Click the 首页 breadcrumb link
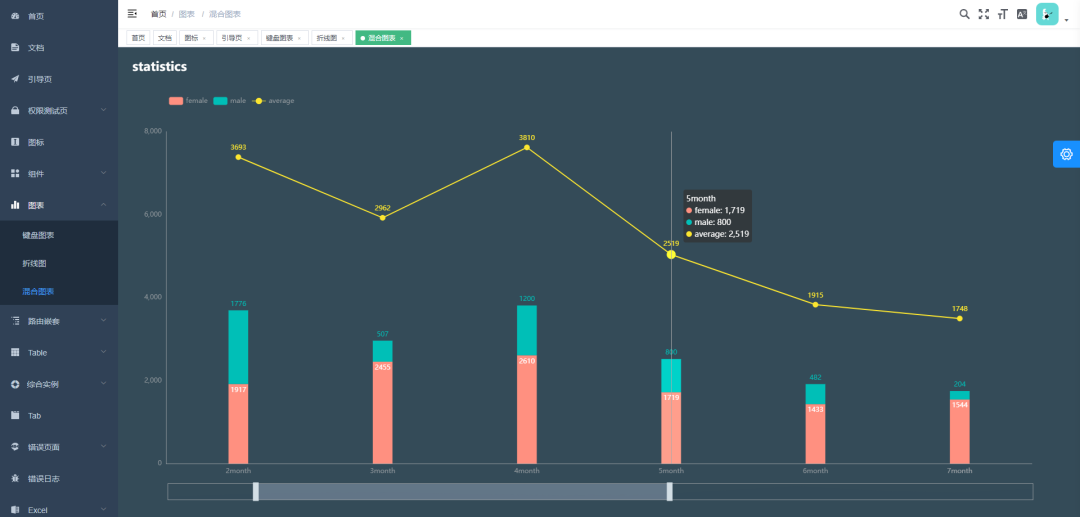This screenshot has width=1080, height=517. (158, 14)
